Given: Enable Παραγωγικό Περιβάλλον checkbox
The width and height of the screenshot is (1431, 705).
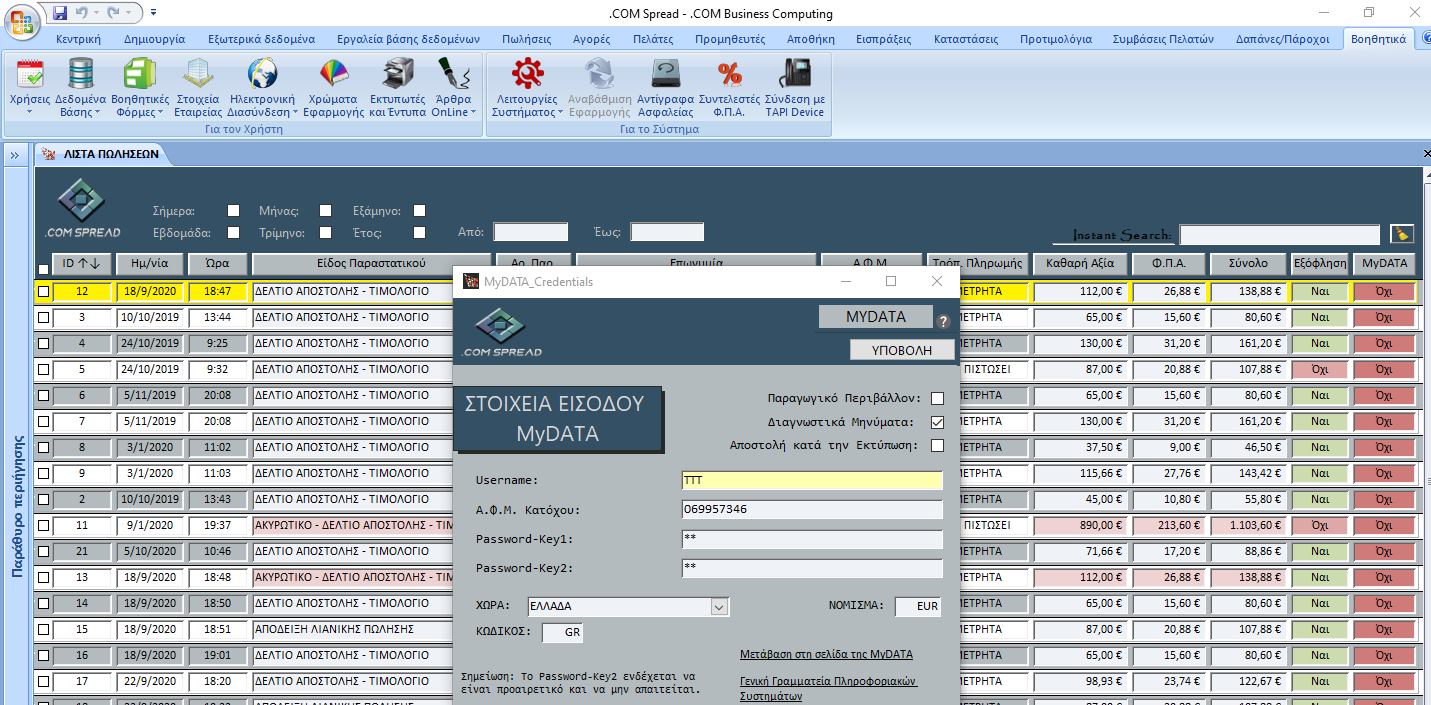Looking at the screenshot, I should 937,398.
